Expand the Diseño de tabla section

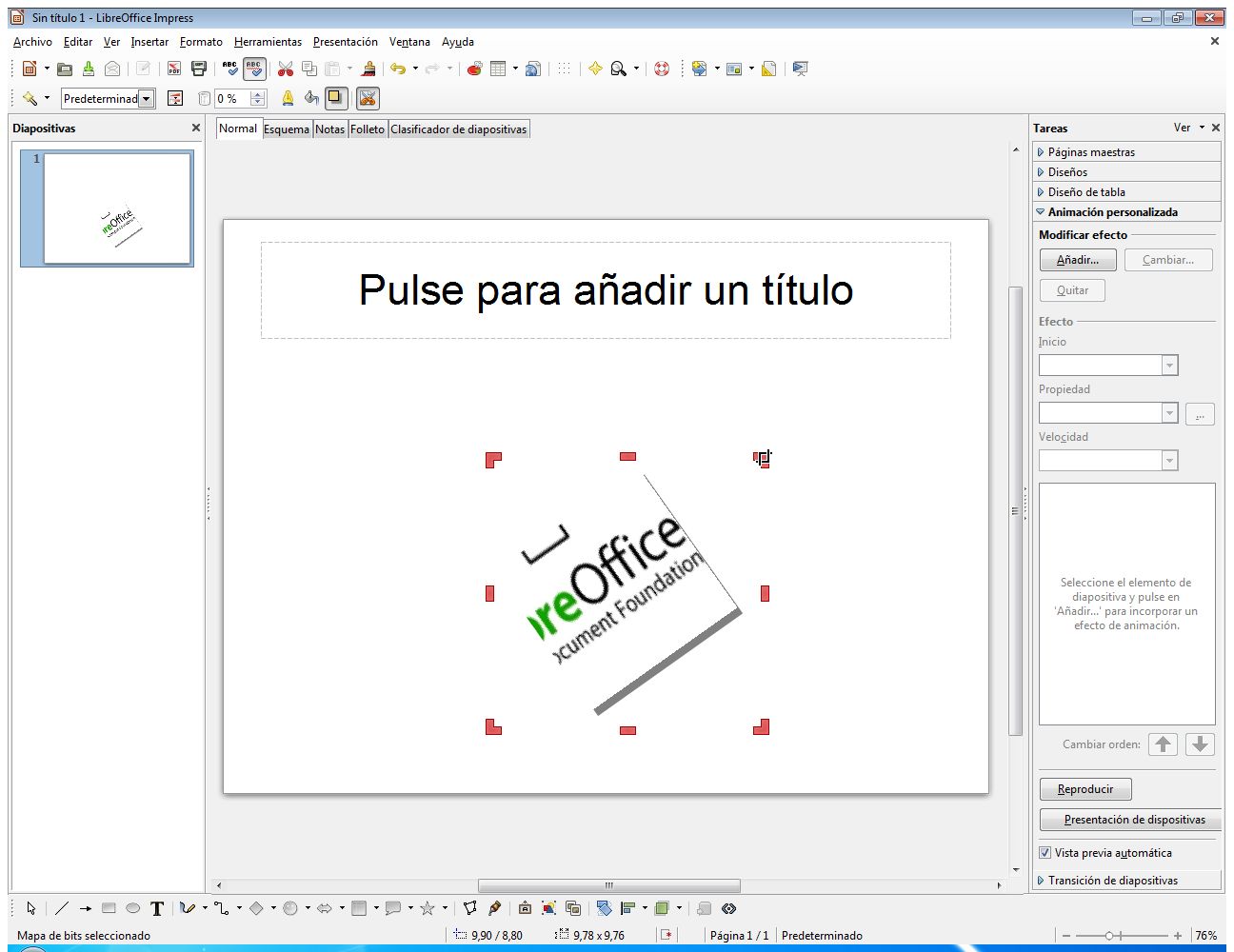[1126, 192]
